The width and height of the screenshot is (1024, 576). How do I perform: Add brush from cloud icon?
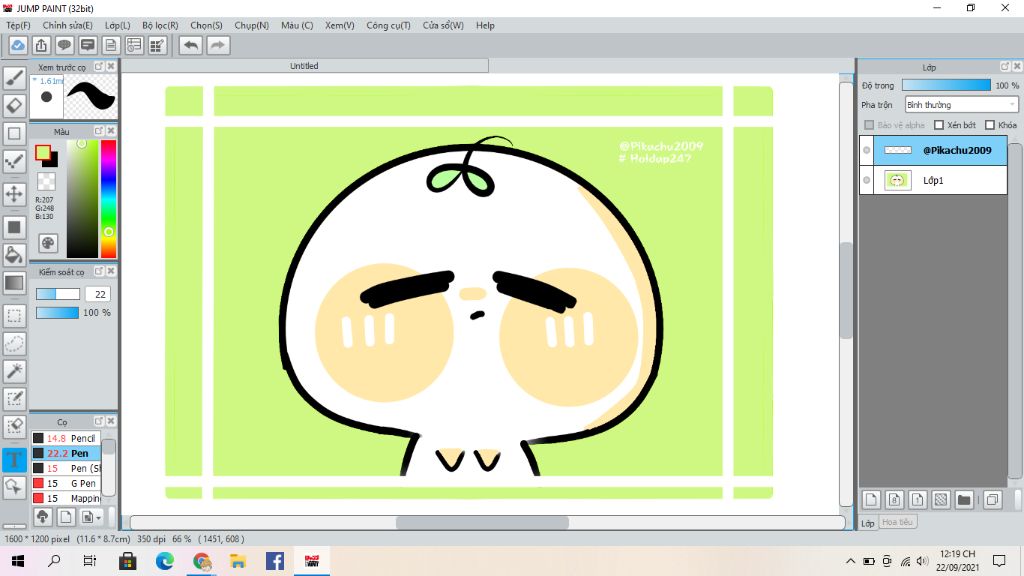42,517
